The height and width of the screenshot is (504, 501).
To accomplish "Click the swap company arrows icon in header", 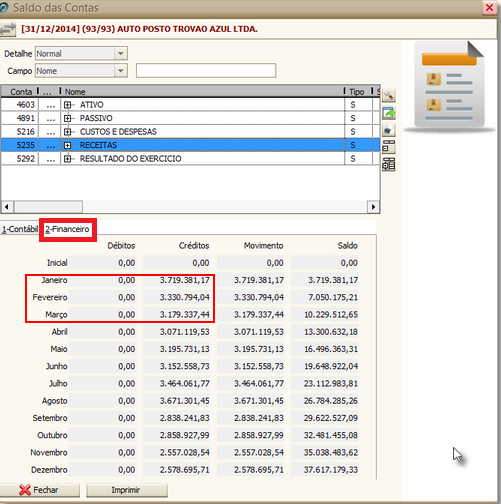I will (x=8, y=29).
